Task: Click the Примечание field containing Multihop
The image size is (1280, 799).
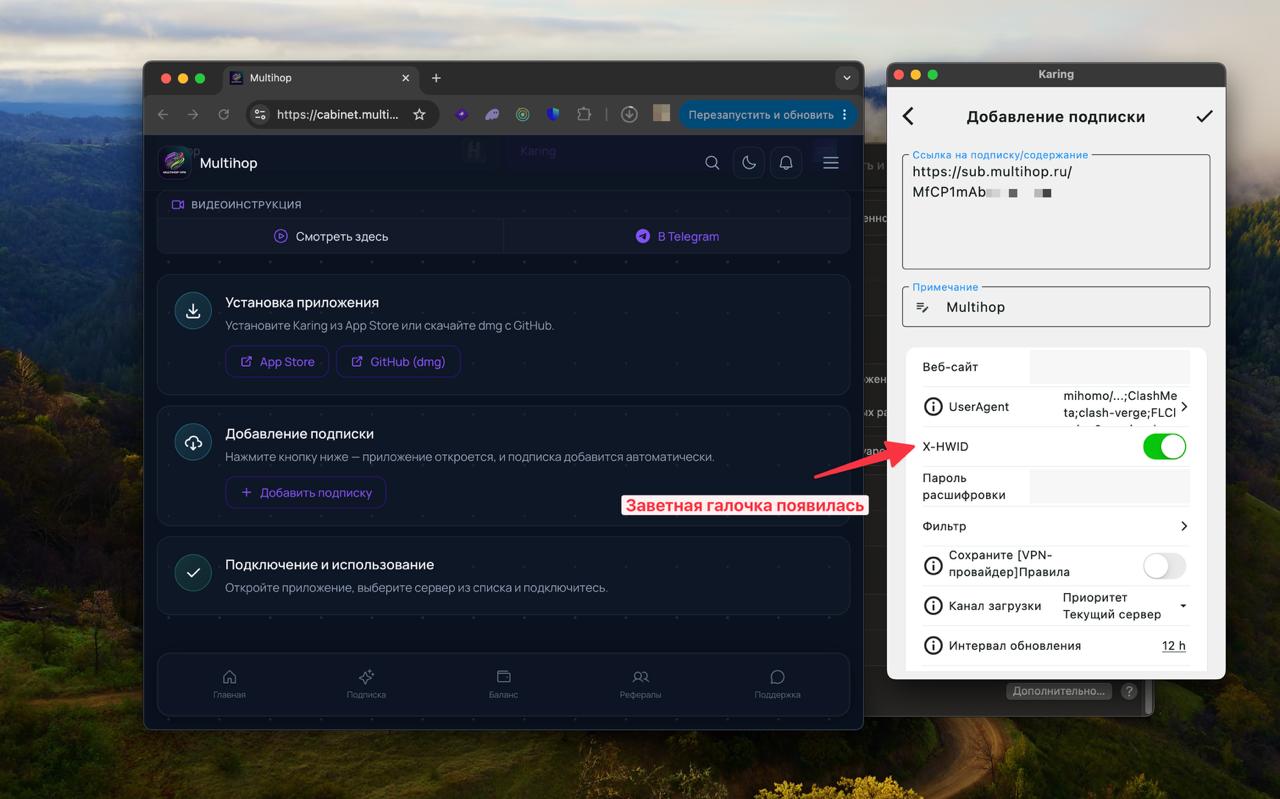Action: point(1056,307)
